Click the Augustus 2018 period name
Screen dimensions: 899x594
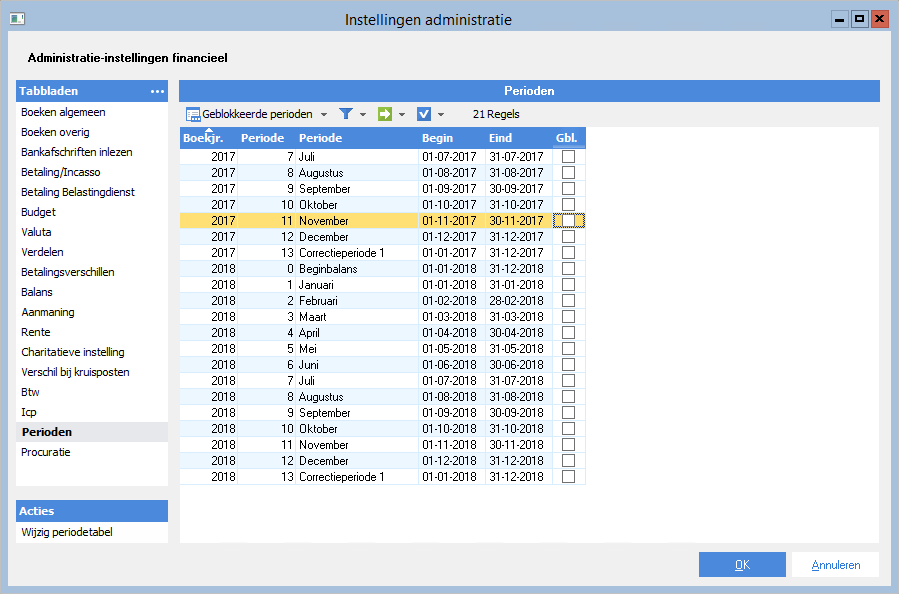[321, 397]
